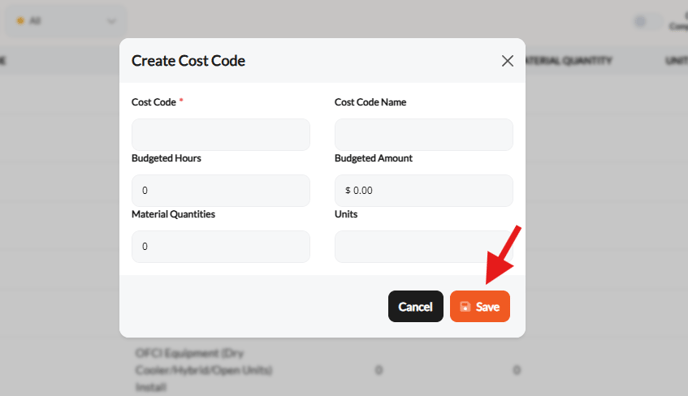Click the Create Cost Code title
Screen dimensions: 688x396
coord(188,61)
